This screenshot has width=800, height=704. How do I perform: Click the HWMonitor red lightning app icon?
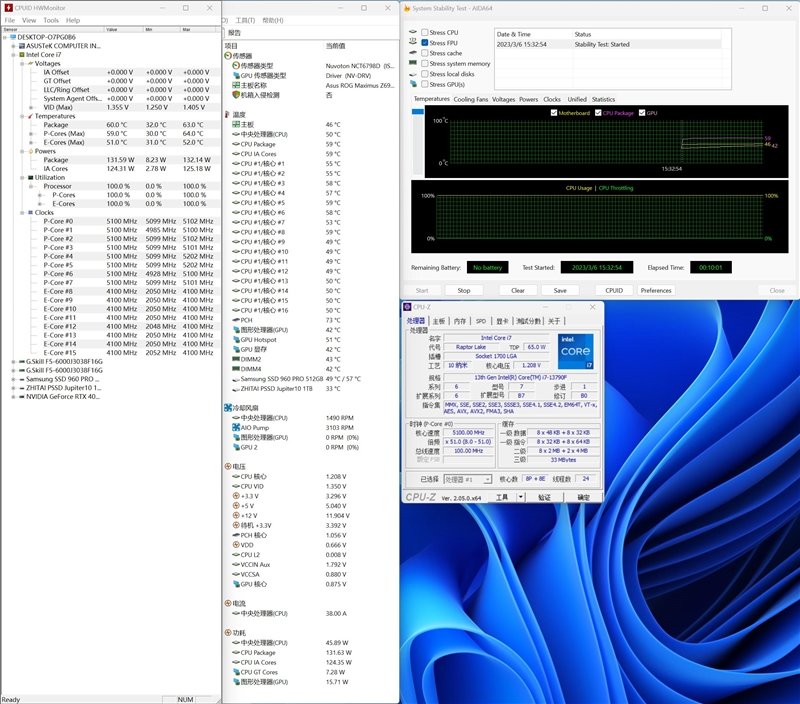[8, 8]
